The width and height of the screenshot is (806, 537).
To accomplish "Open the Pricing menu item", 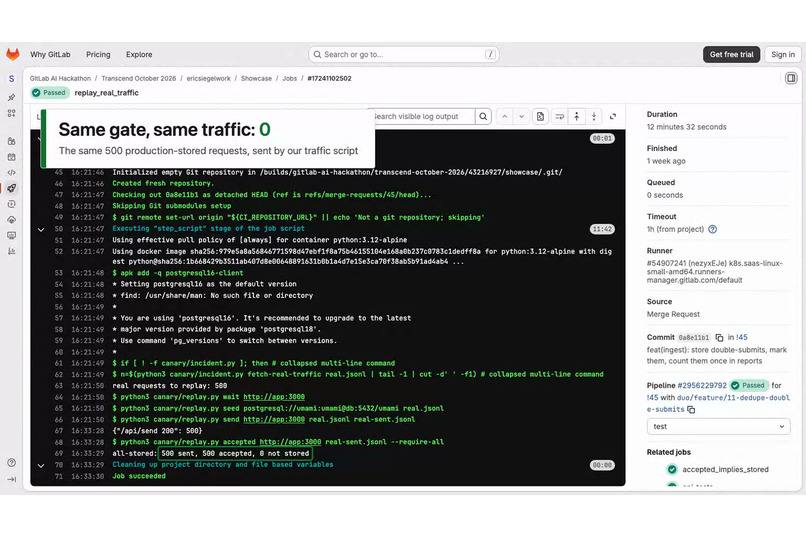I will [x=98, y=54].
